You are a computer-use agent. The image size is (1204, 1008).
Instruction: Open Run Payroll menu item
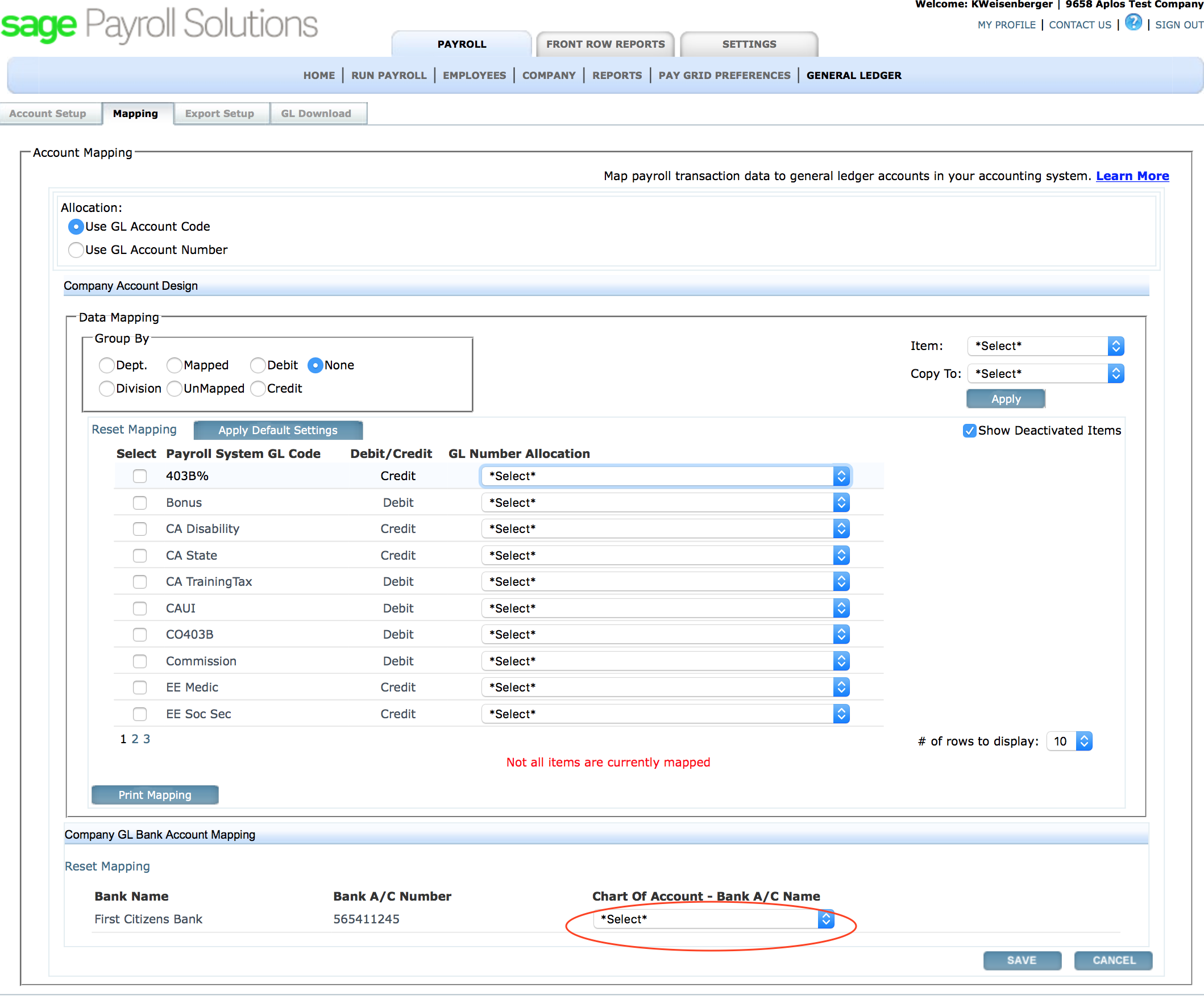point(389,76)
